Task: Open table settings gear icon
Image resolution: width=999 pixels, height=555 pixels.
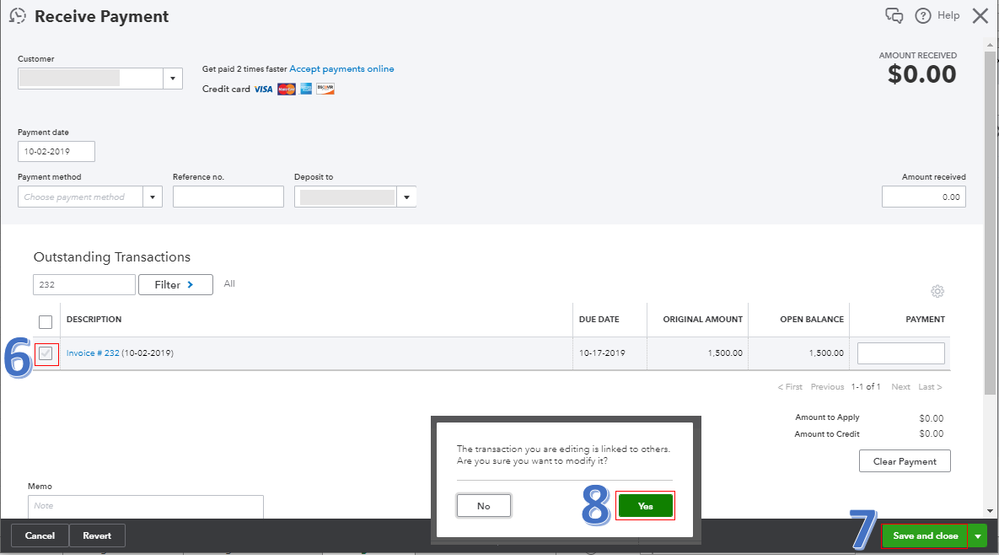Action: click(937, 291)
